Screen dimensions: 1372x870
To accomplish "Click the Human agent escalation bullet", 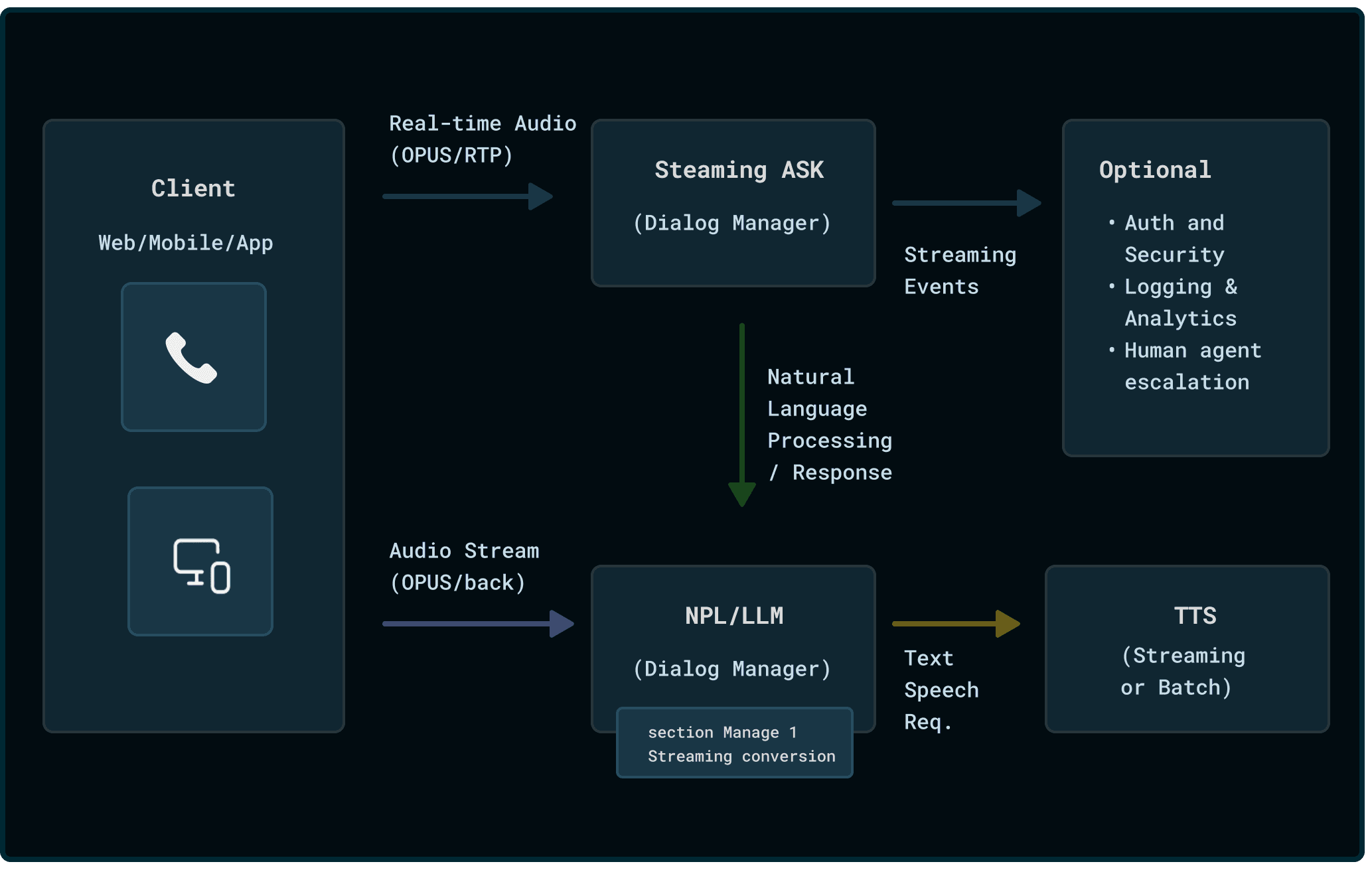I will point(1185,366).
